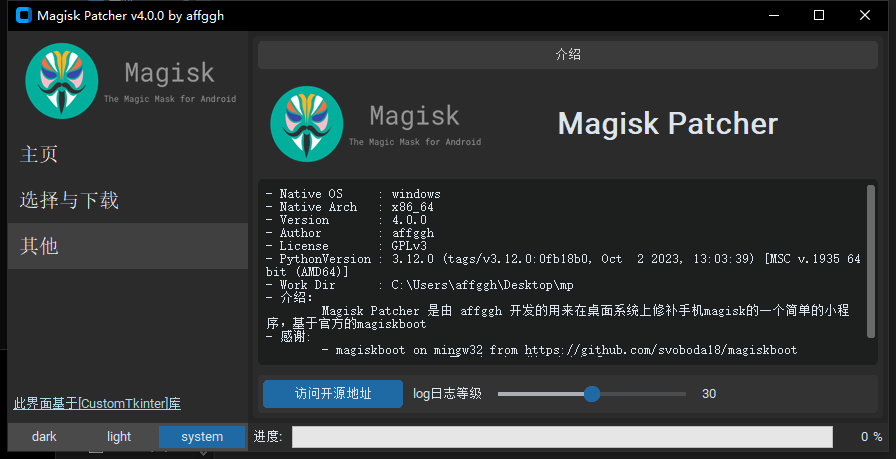Click the 介绍 header tab
This screenshot has width=896, height=459.
(x=568, y=55)
